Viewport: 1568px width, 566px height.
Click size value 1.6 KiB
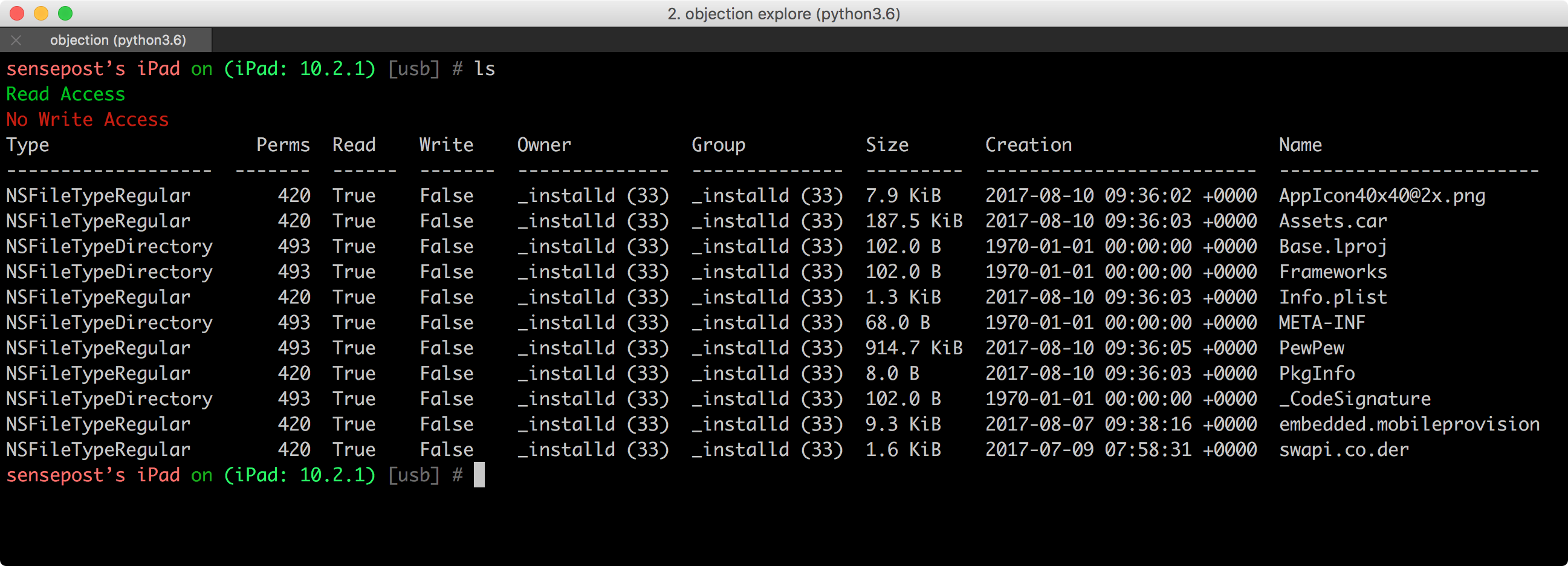tap(903, 450)
